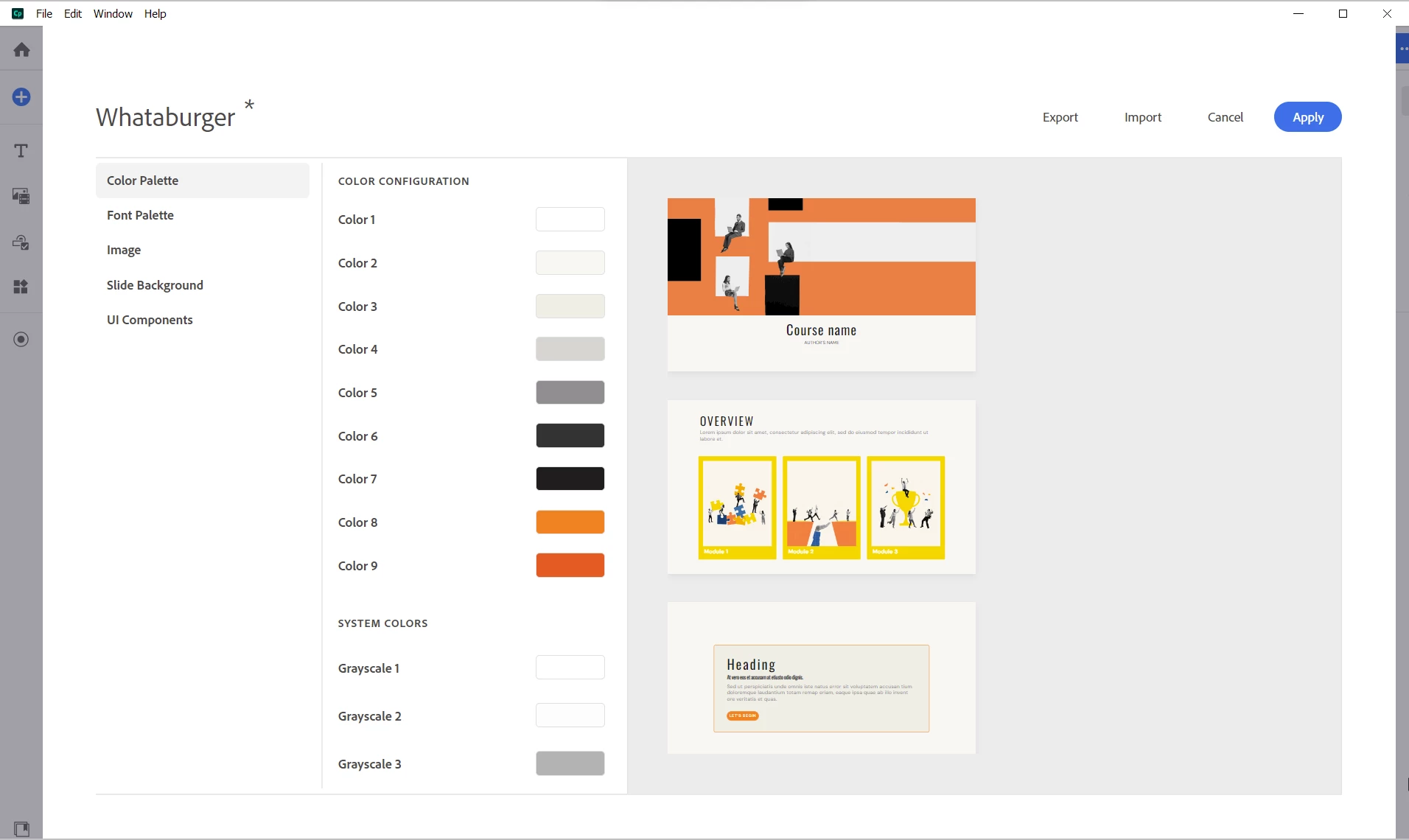
Task: Go to the Home icon in sidebar
Action: pyautogui.click(x=21, y=49)
